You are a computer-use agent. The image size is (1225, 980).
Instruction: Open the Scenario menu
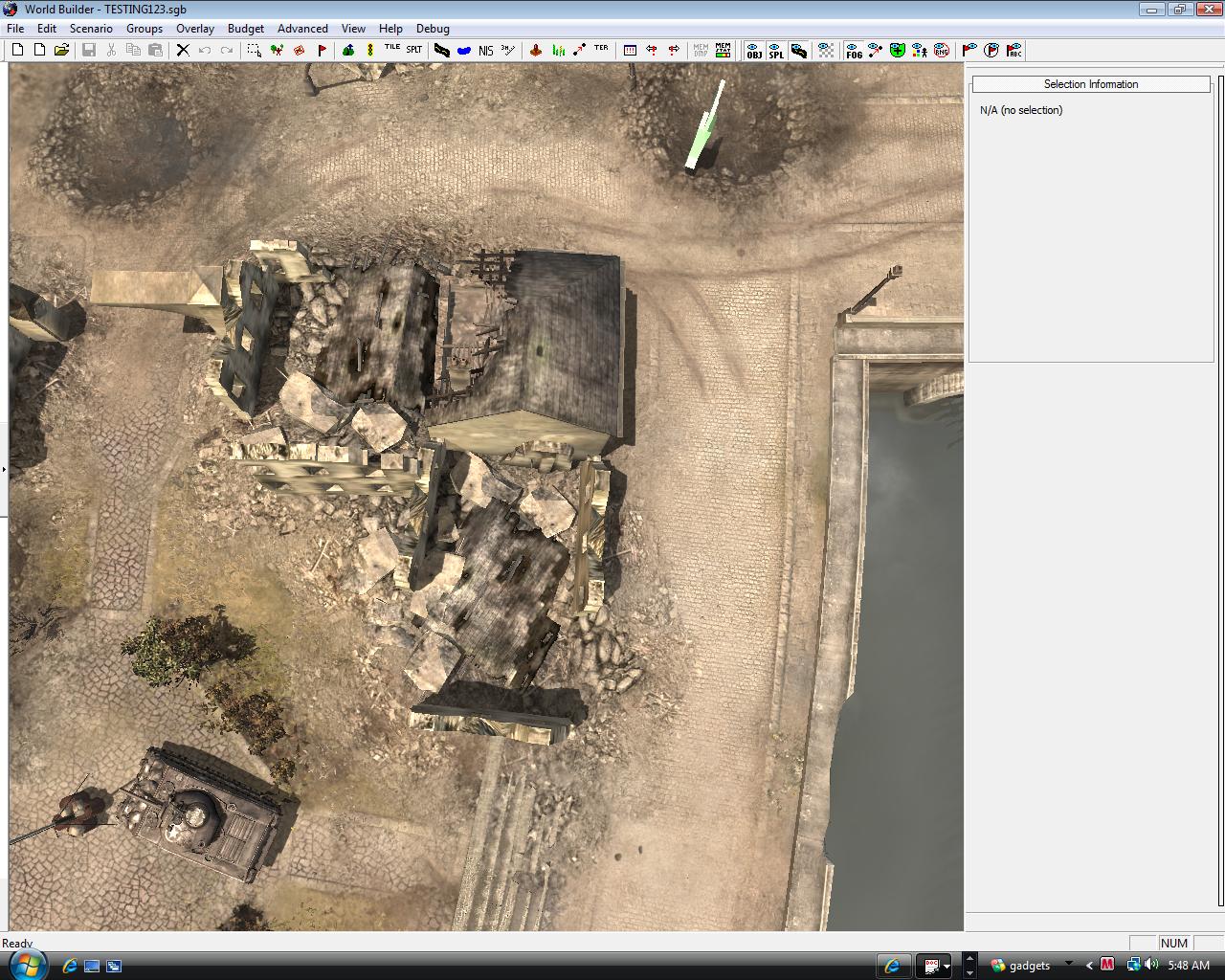[91, 29]
